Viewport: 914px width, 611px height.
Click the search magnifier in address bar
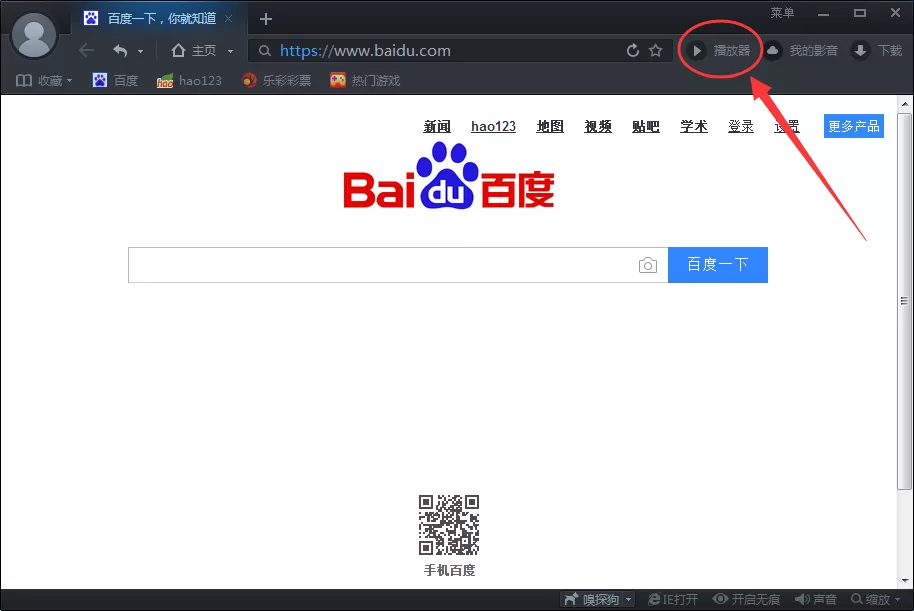(265, 51)
